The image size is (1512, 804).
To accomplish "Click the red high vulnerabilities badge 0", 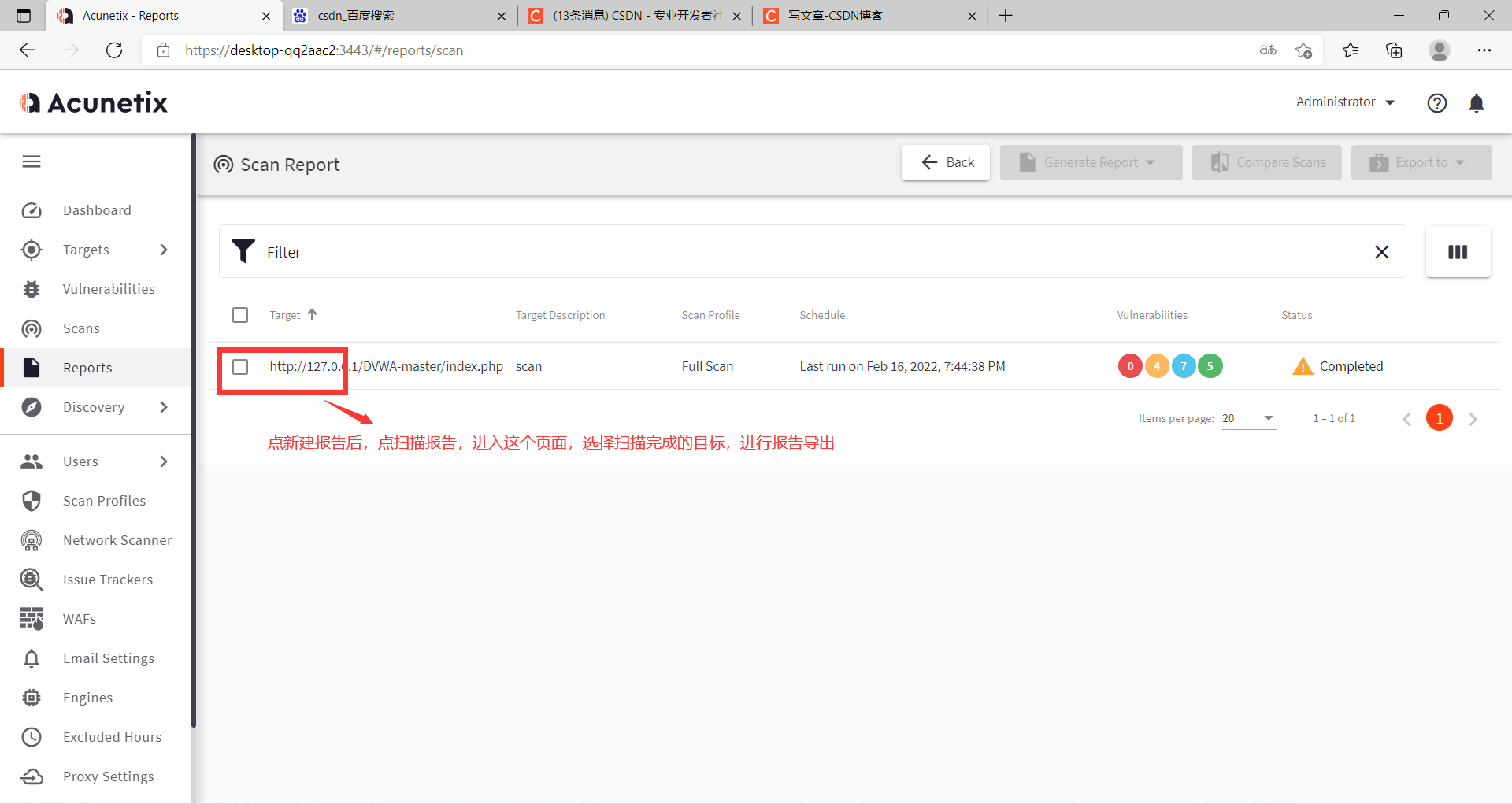I will (1130, 366).
